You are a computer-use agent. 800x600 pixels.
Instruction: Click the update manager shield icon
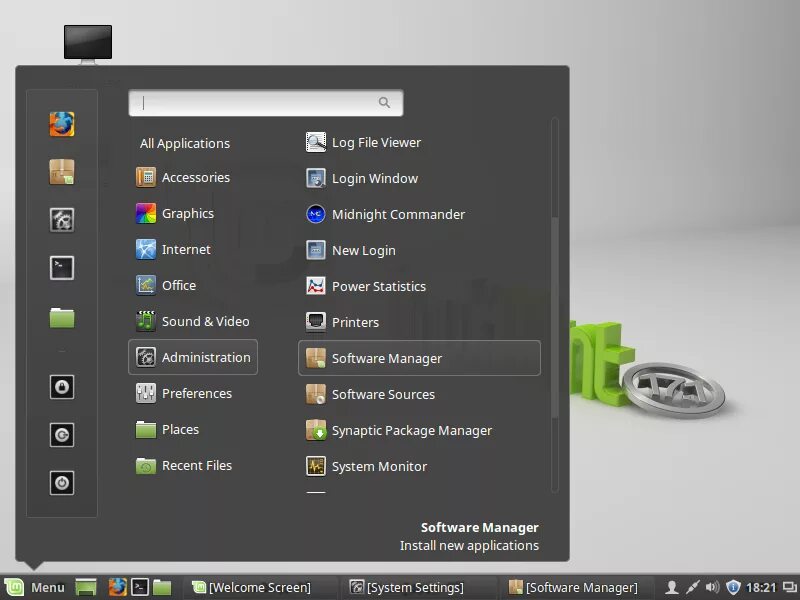733,587
